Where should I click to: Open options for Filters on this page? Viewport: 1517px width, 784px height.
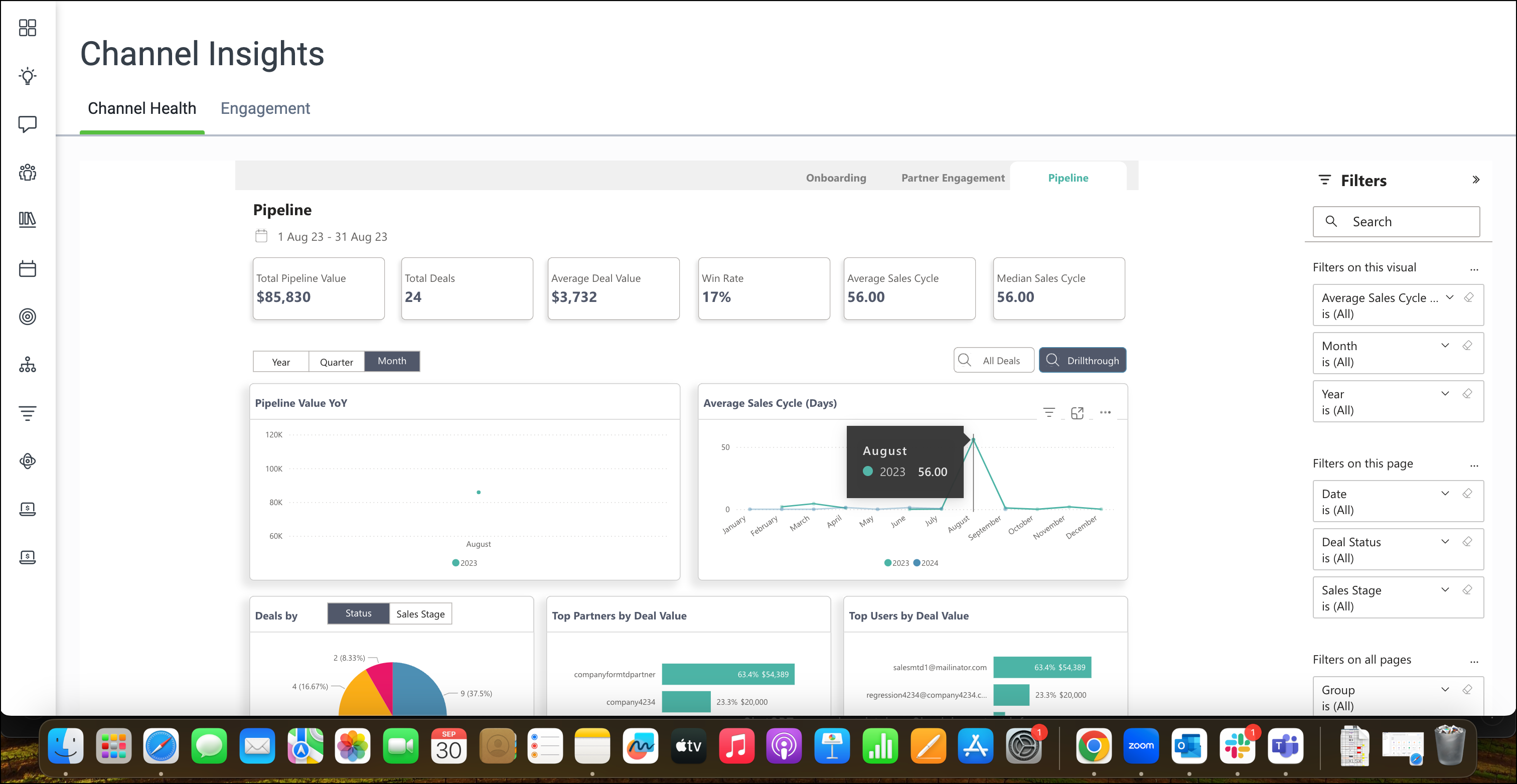[1474, 465]
